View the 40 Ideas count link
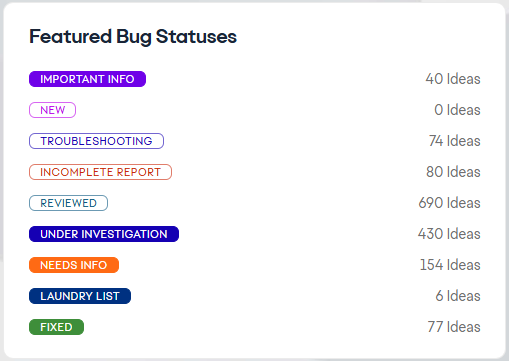This screenshot has height=361, width=509. coord(453,79)
